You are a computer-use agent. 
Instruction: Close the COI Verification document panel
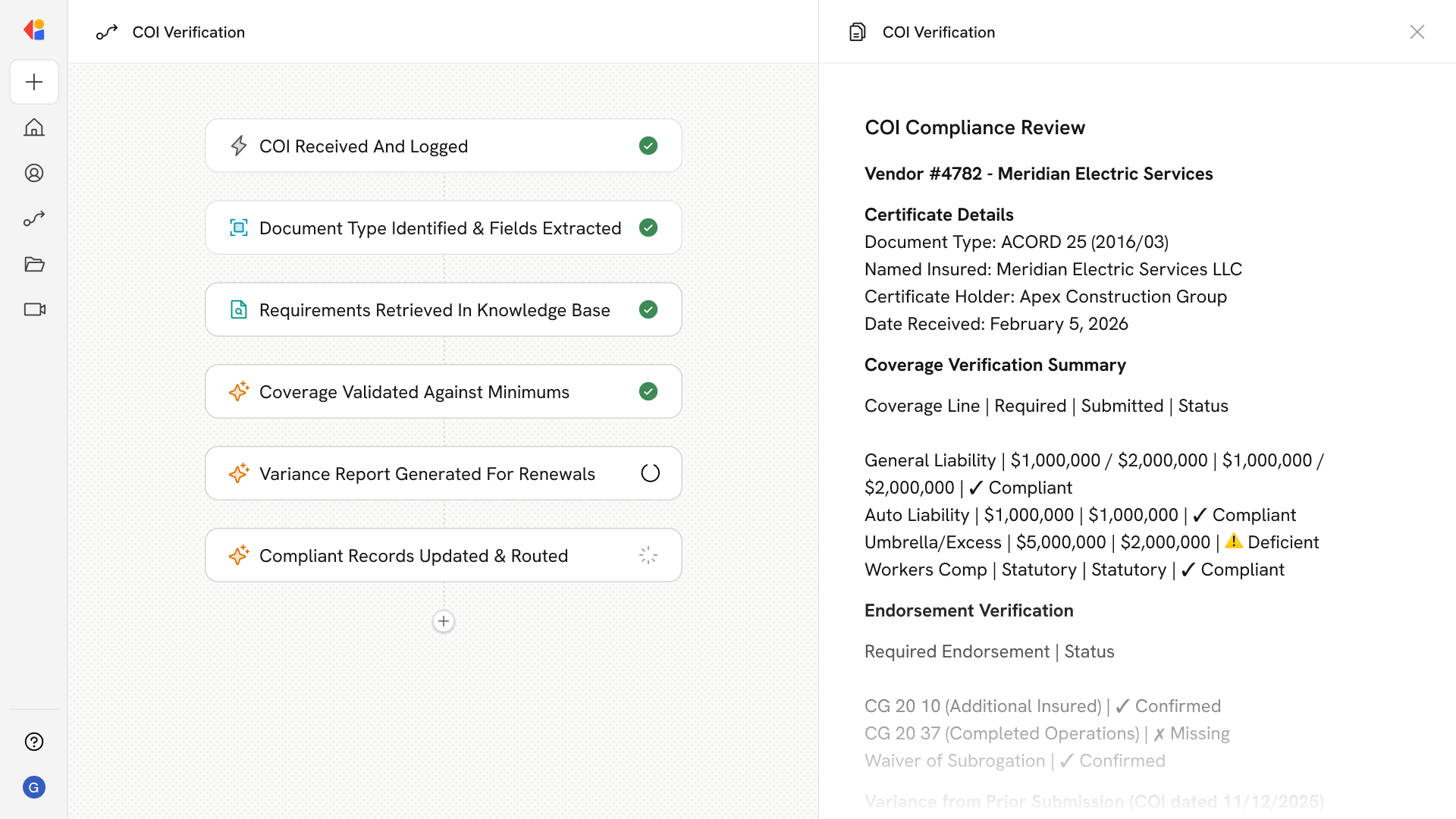[1417, 32]
